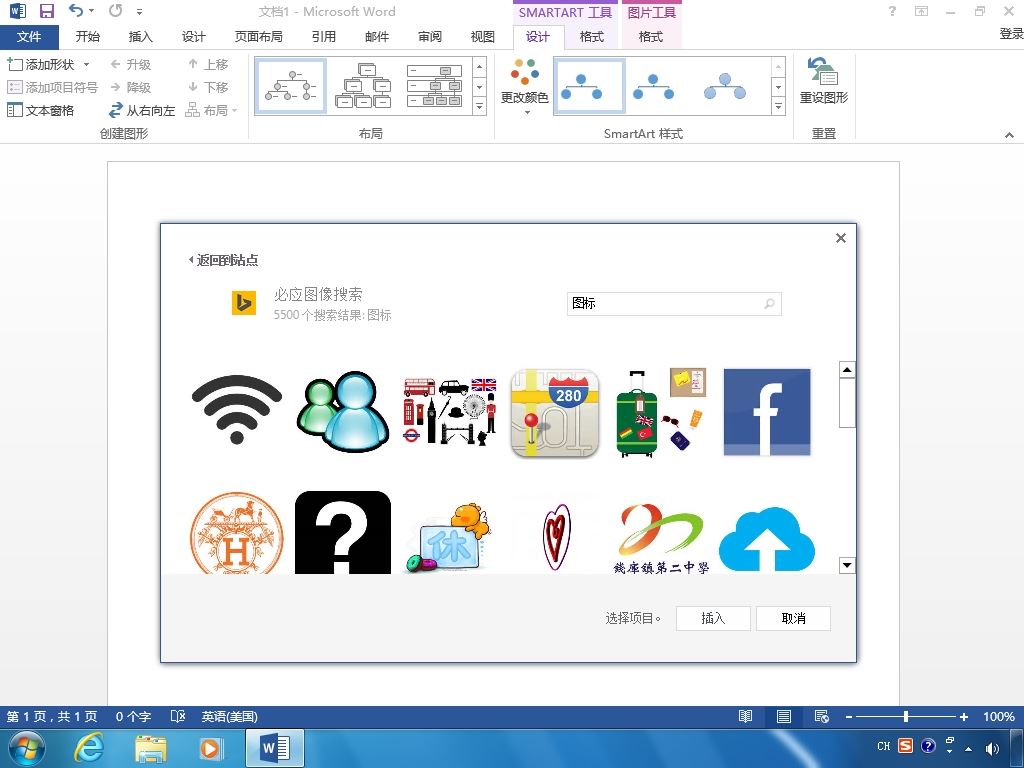Select the Facebook logo image
The image size is (1024, 768).
[x=767, y=412]
